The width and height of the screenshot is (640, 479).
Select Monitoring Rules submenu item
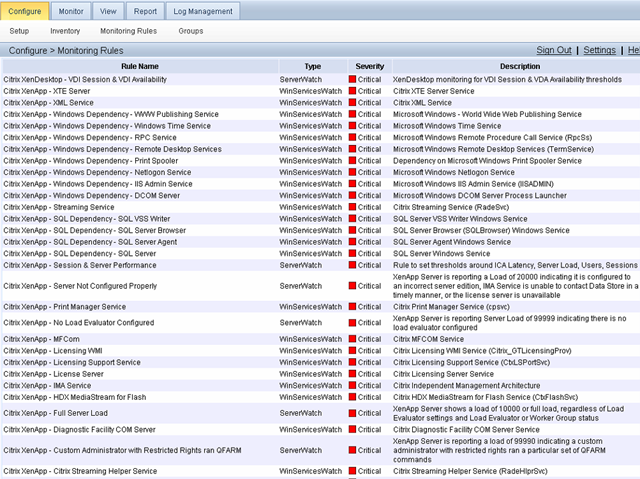point(129,31)
